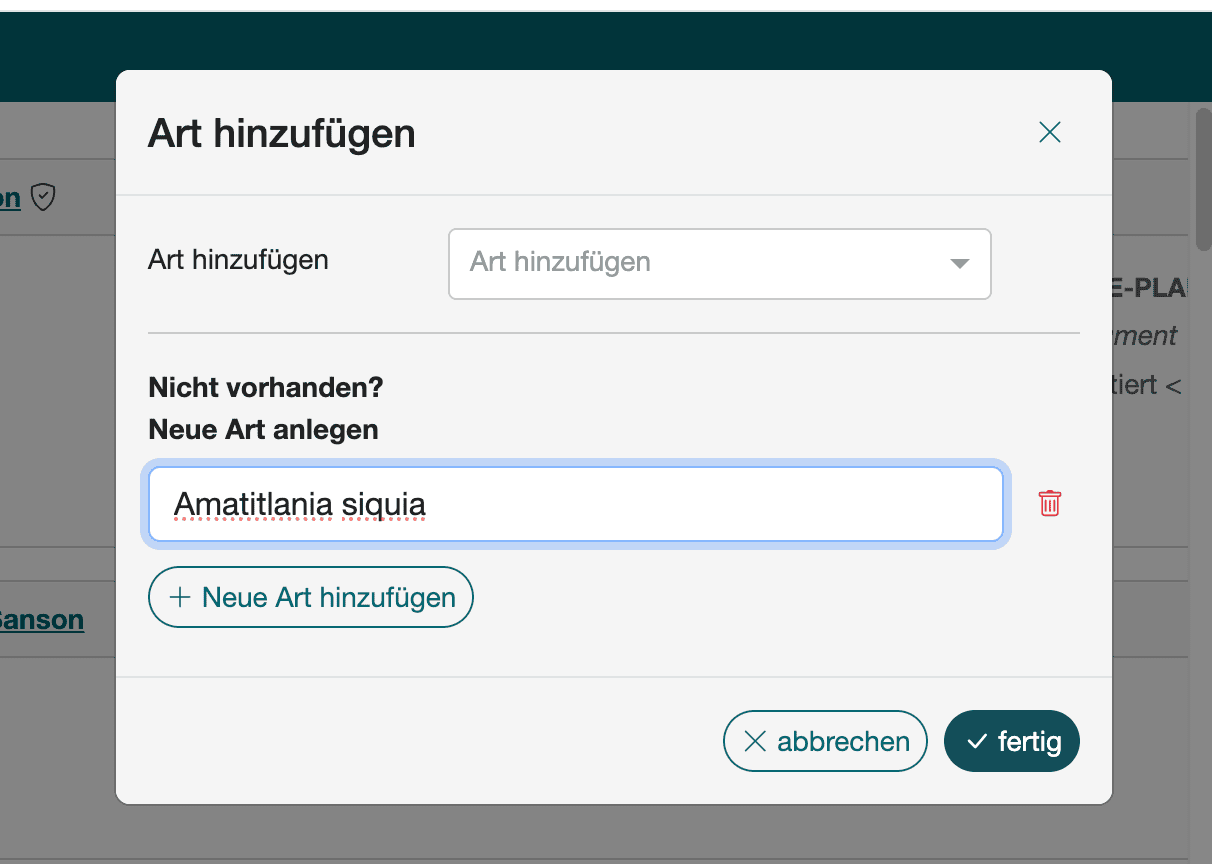Delete the Amatitlania siquia entry with trash icon
The width and height of the screenshot is (1212, 864).
1049,503
